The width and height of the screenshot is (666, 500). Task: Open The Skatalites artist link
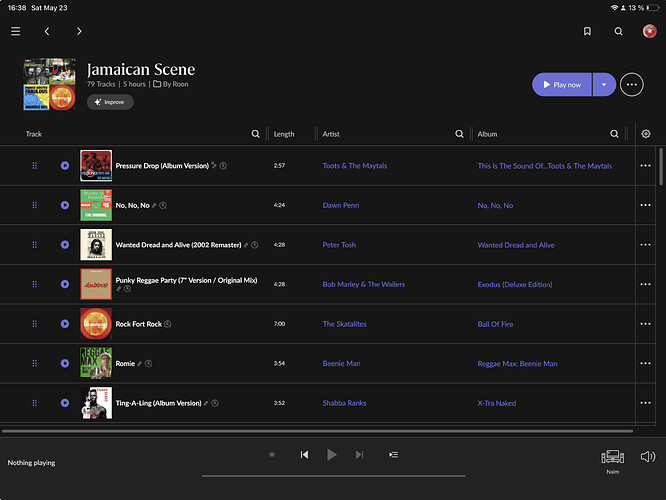(344, 324)
